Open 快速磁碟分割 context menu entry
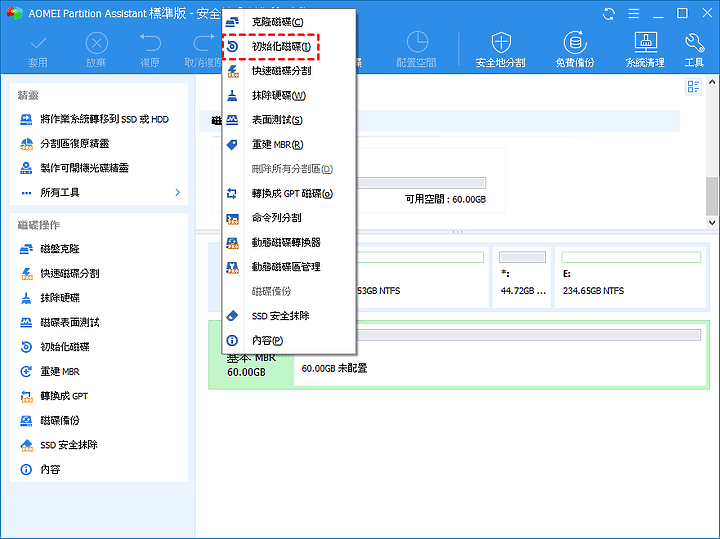 point(289,71)
